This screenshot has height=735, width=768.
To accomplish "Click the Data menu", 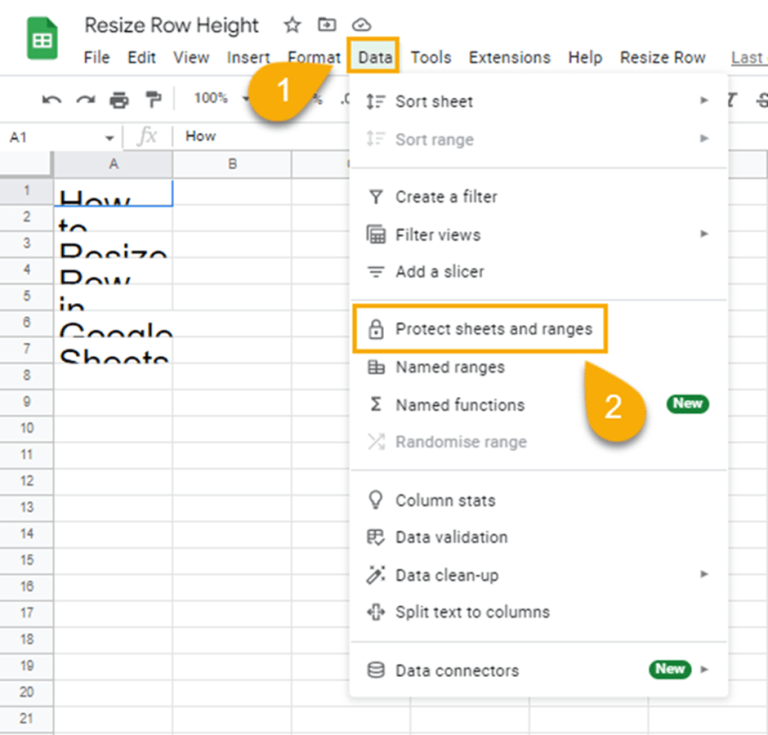I will (x=375, y=58).
